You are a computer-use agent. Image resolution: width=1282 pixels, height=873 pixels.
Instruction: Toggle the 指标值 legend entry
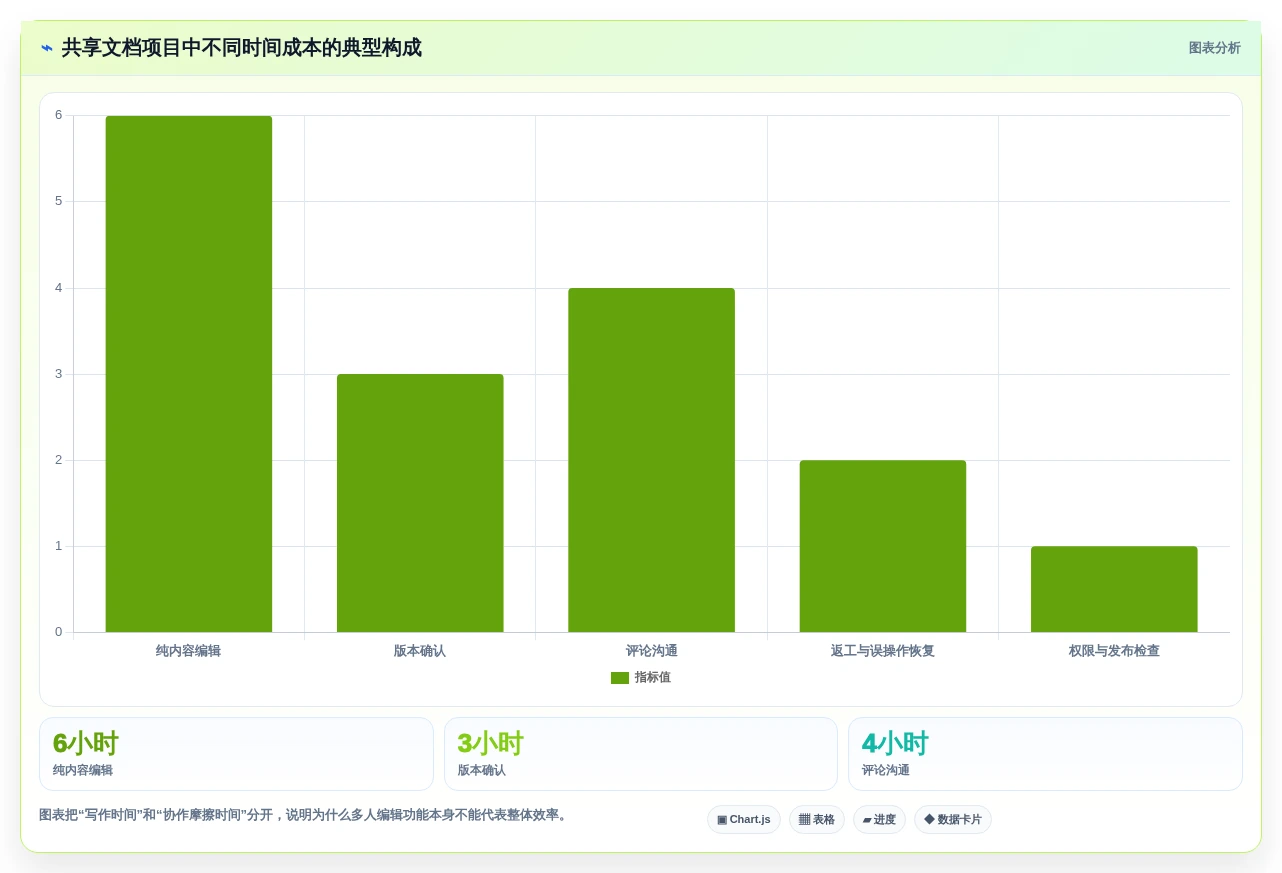click(x=641, y=677)
